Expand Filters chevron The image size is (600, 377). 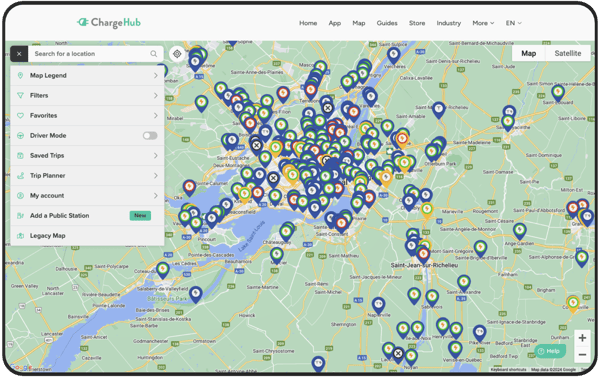[156, 95]
